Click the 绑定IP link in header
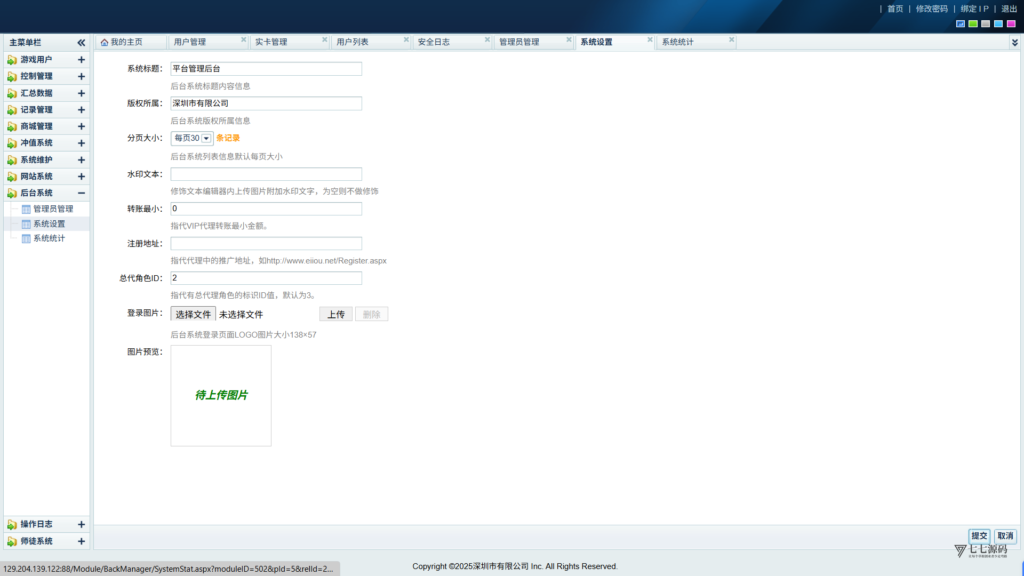This screenshot has height=576, width=1024. pos(974,9)
